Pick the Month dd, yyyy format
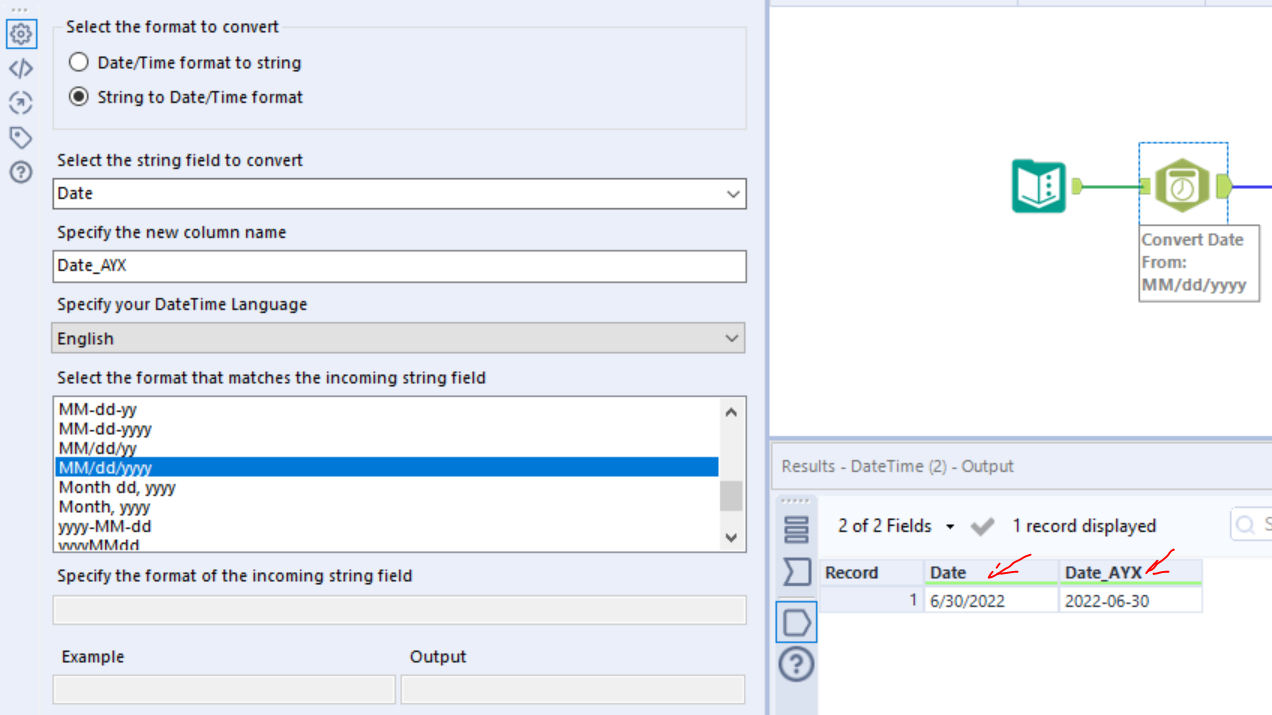1272x715 pixels. [x=117, y=488]
